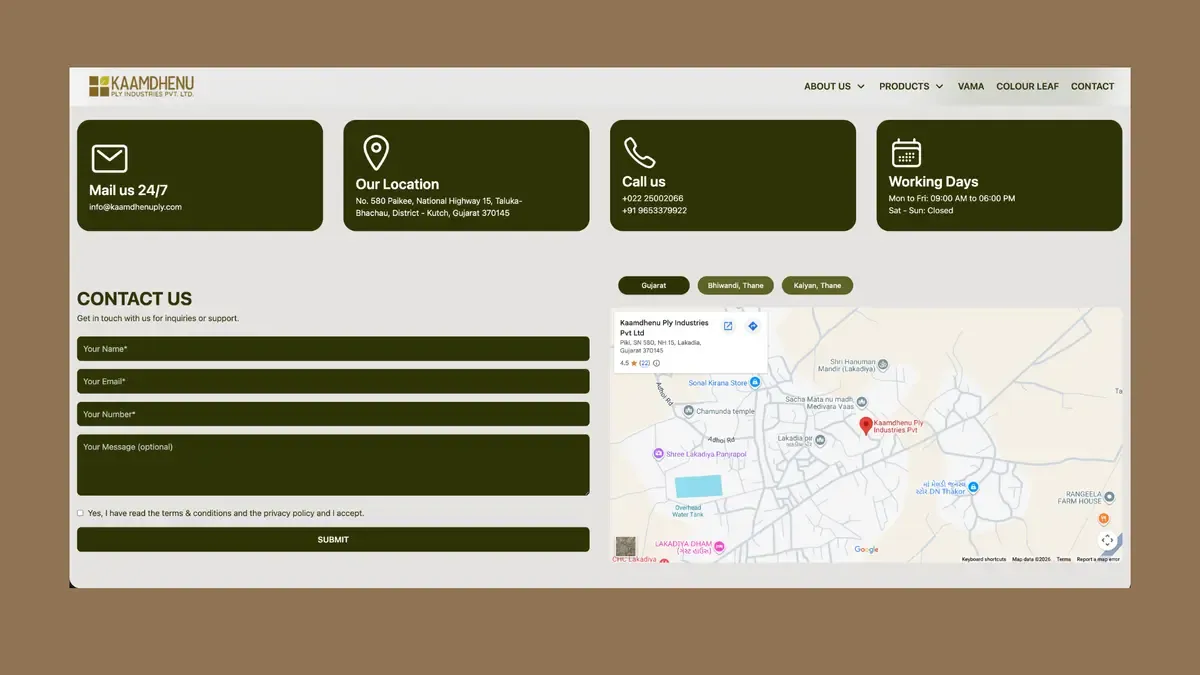
Task: Open the Colour Leaf menu item
Action: (x=1027, y=87)
